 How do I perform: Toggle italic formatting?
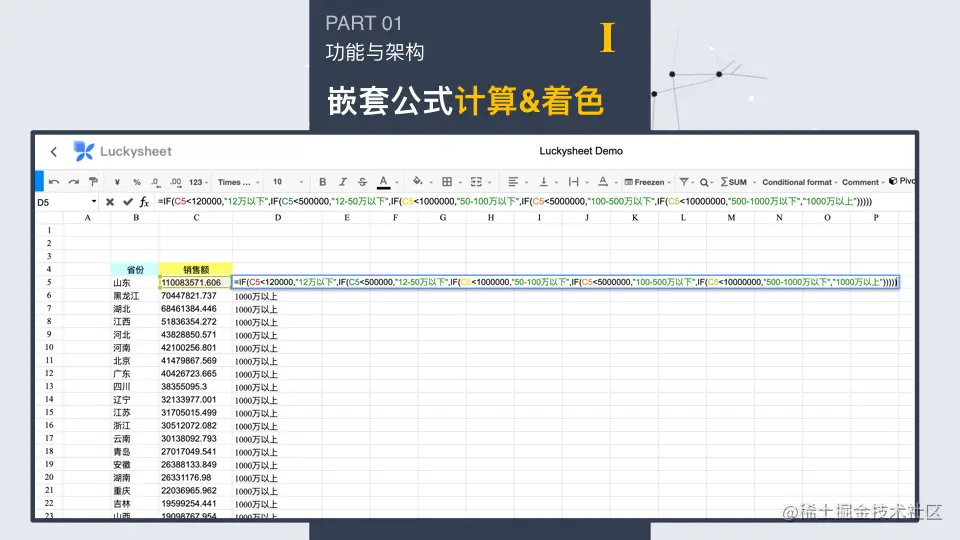(343, 182)
